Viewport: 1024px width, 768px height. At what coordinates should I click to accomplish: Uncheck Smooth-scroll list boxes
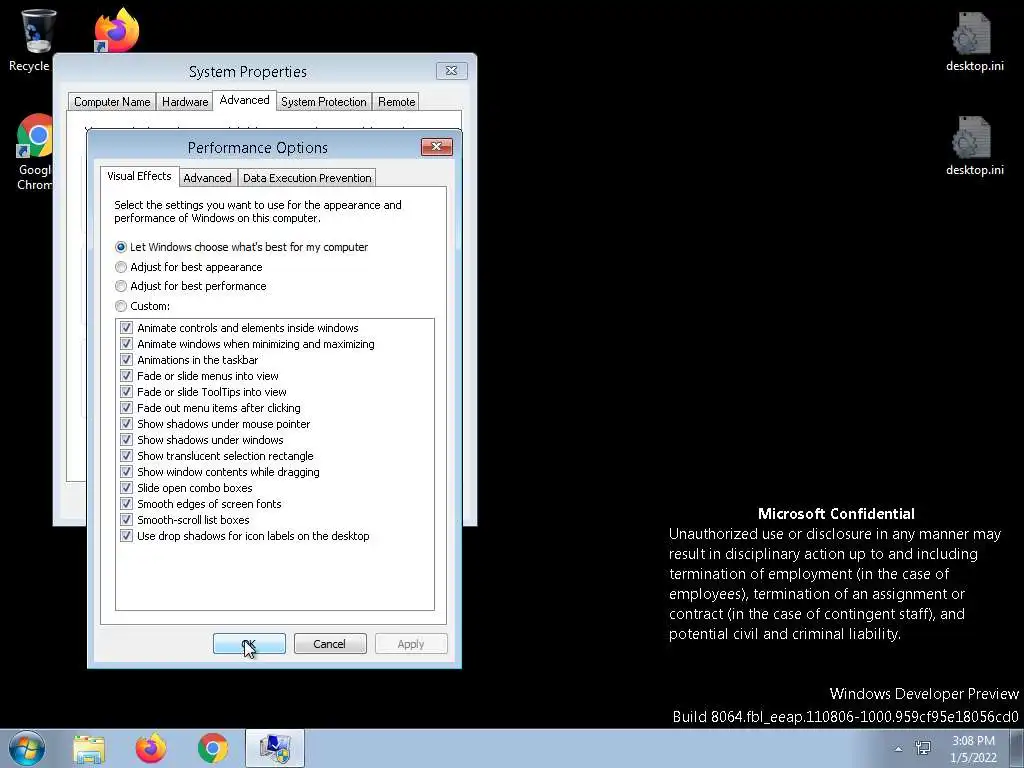click(x=126, y=520)
